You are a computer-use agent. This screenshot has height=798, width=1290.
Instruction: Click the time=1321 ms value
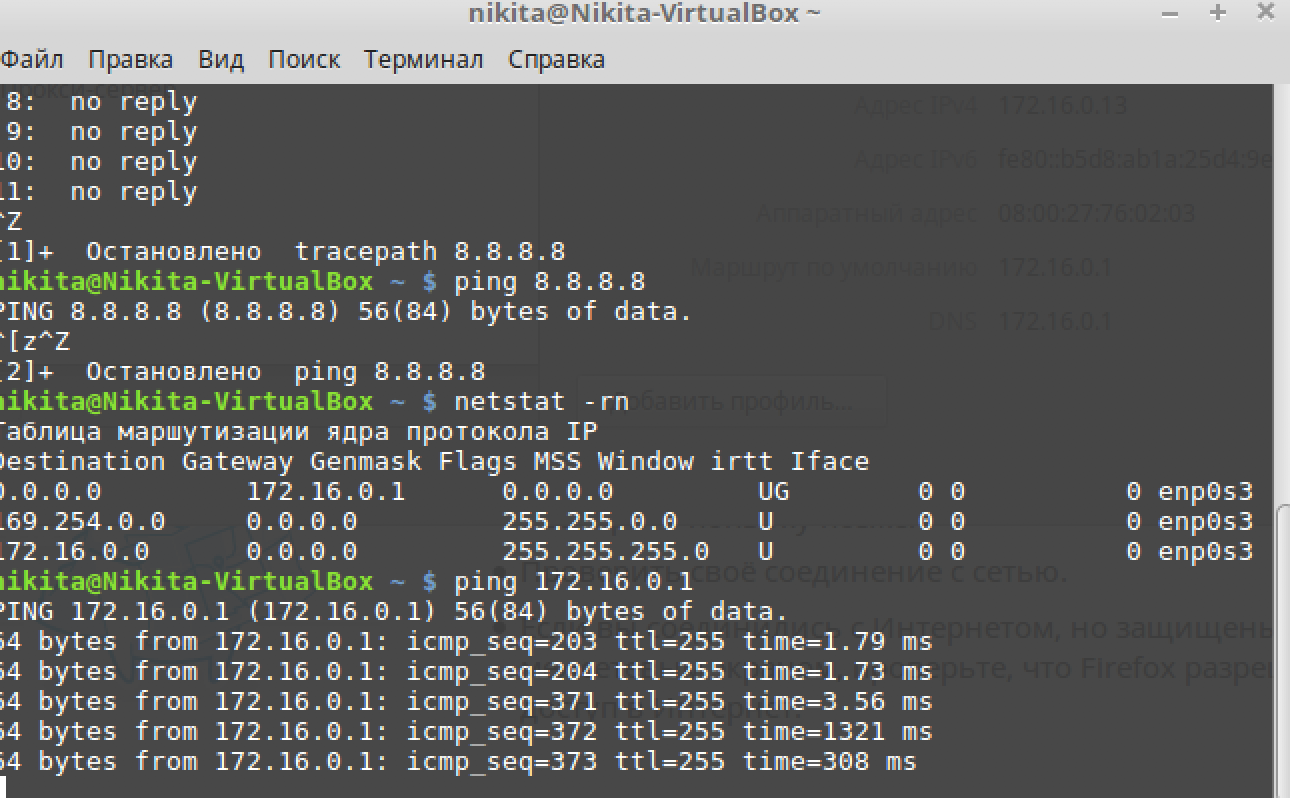click(837, 731)
